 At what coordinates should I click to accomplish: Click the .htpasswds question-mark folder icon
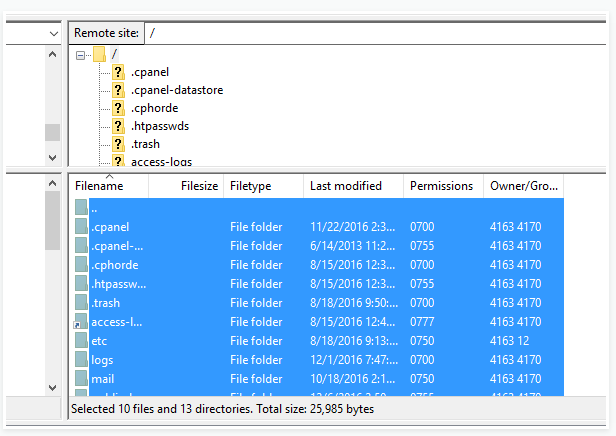pyautogui.click(x=118, y=126)
